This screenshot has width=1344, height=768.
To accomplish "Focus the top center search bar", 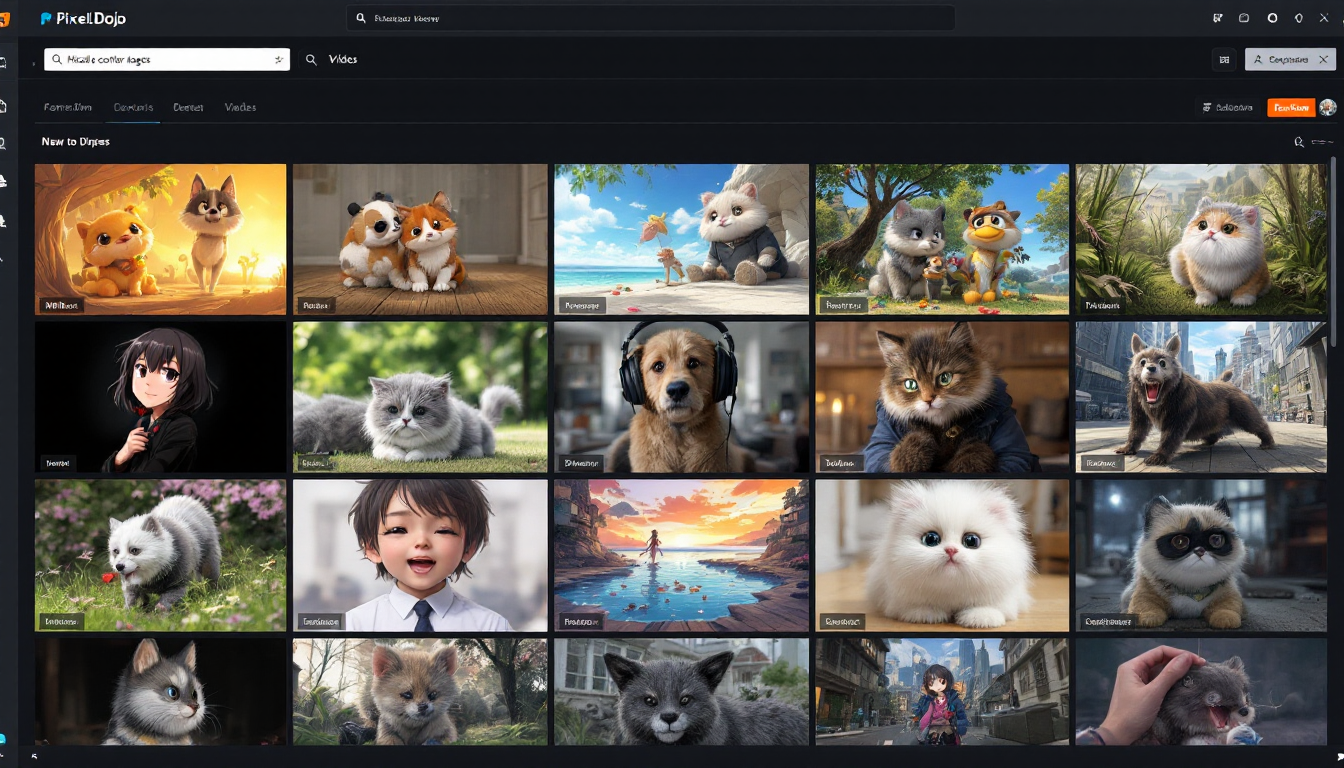I will coord(650,18).
